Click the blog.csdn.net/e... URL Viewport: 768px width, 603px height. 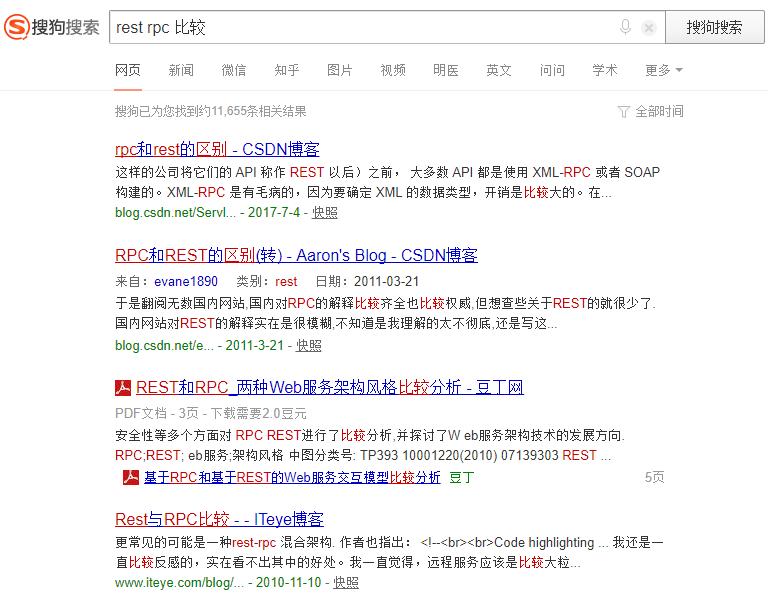pos(164,345)
